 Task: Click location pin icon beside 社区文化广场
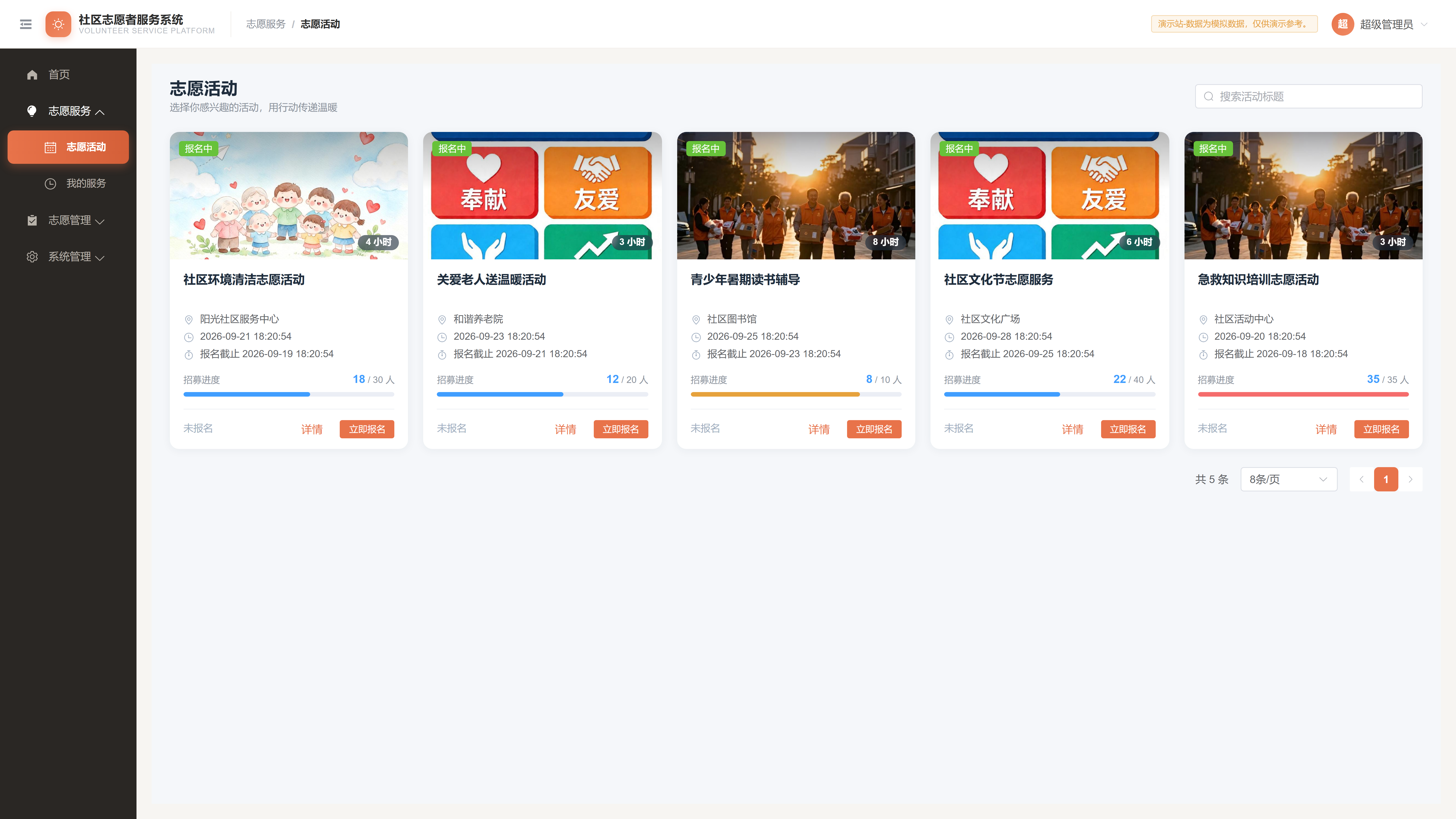point(949,320)
